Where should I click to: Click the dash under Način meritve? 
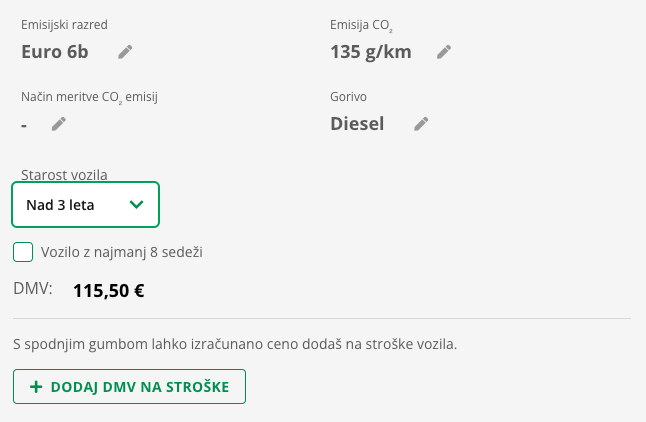24,125
